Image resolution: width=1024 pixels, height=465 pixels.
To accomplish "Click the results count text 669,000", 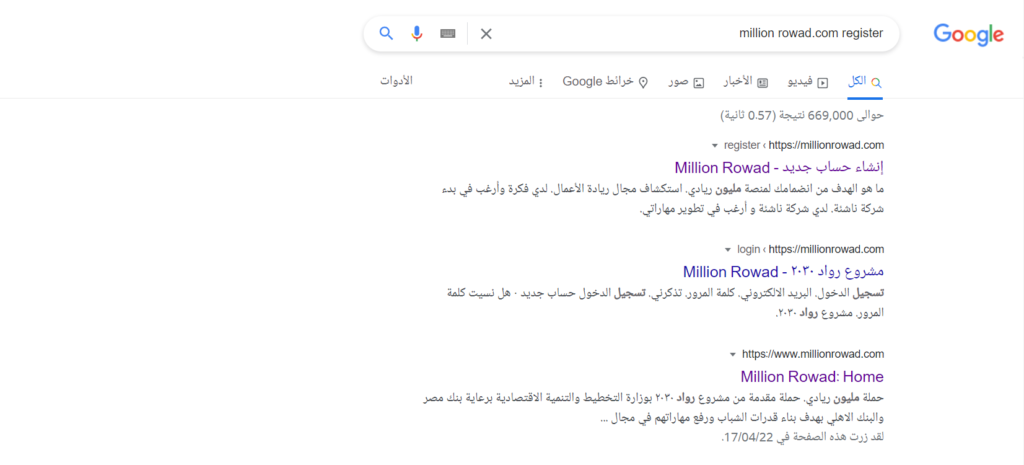I will pyautogui.click(x=831, y=116).
